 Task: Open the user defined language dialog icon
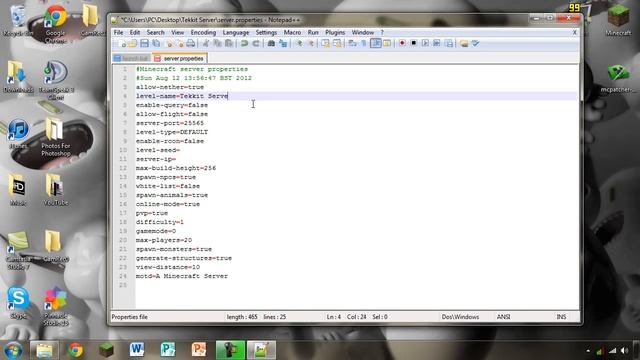pos(387,43)
